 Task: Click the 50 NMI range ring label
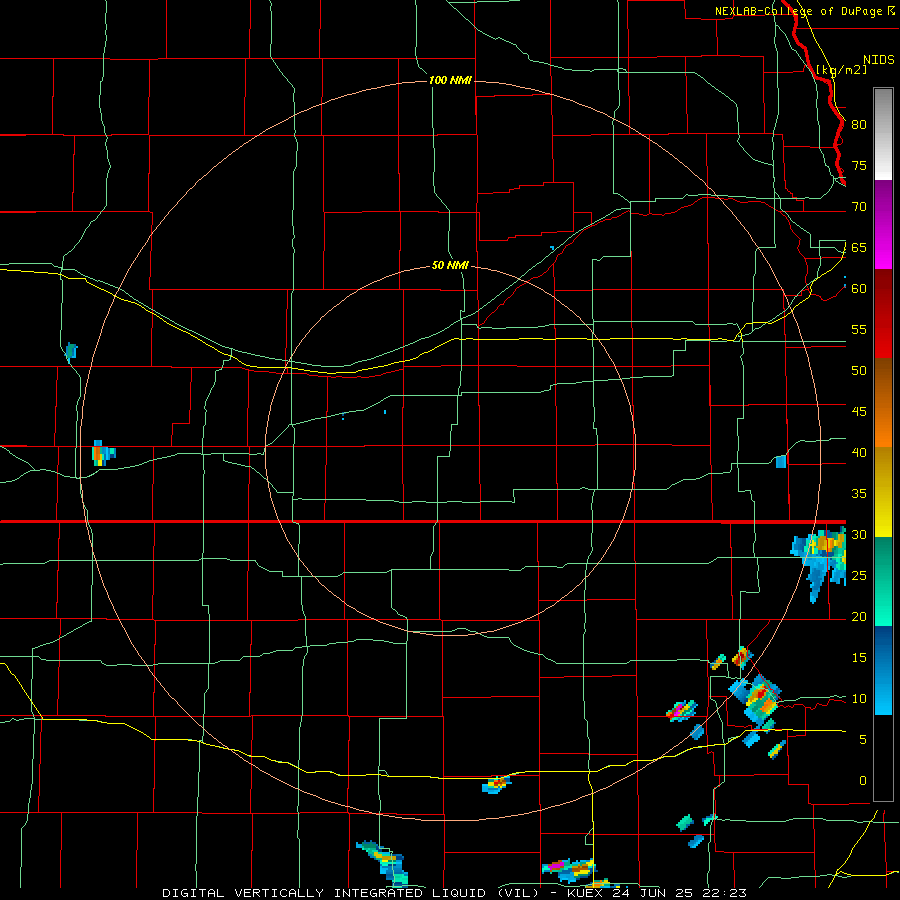[450, 265]
